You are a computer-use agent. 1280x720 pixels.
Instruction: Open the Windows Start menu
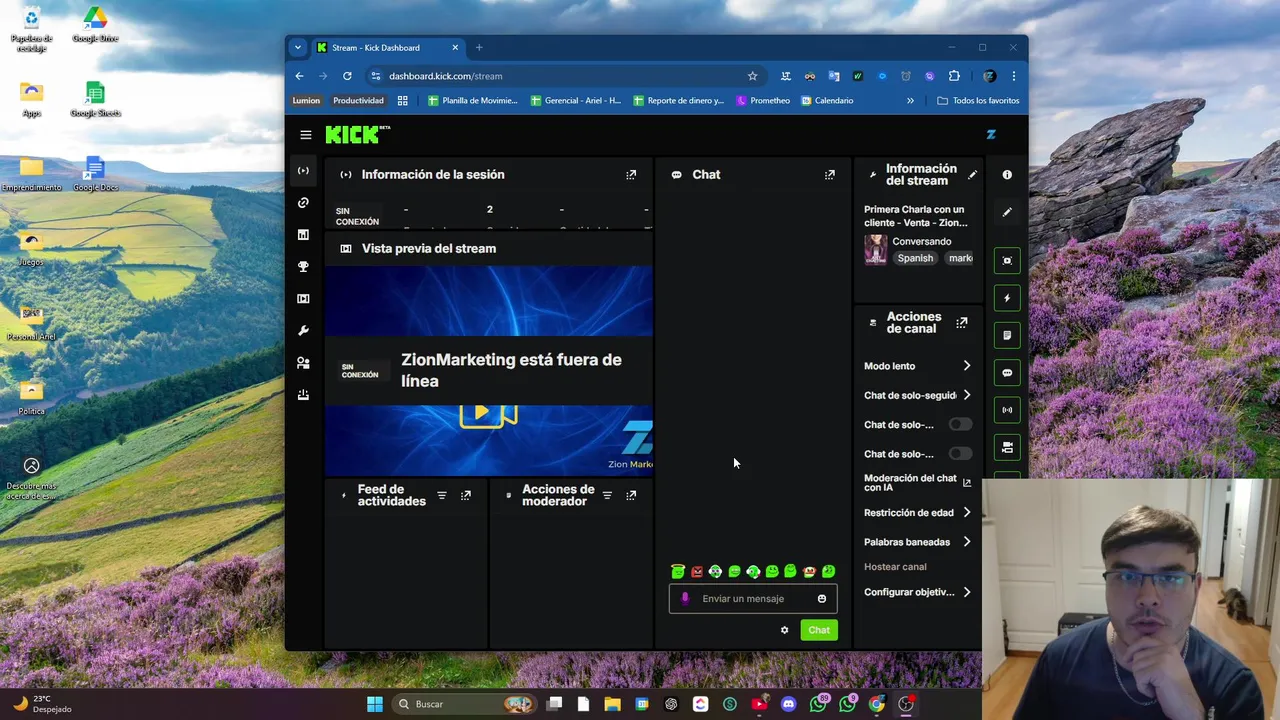coord(375,704)
